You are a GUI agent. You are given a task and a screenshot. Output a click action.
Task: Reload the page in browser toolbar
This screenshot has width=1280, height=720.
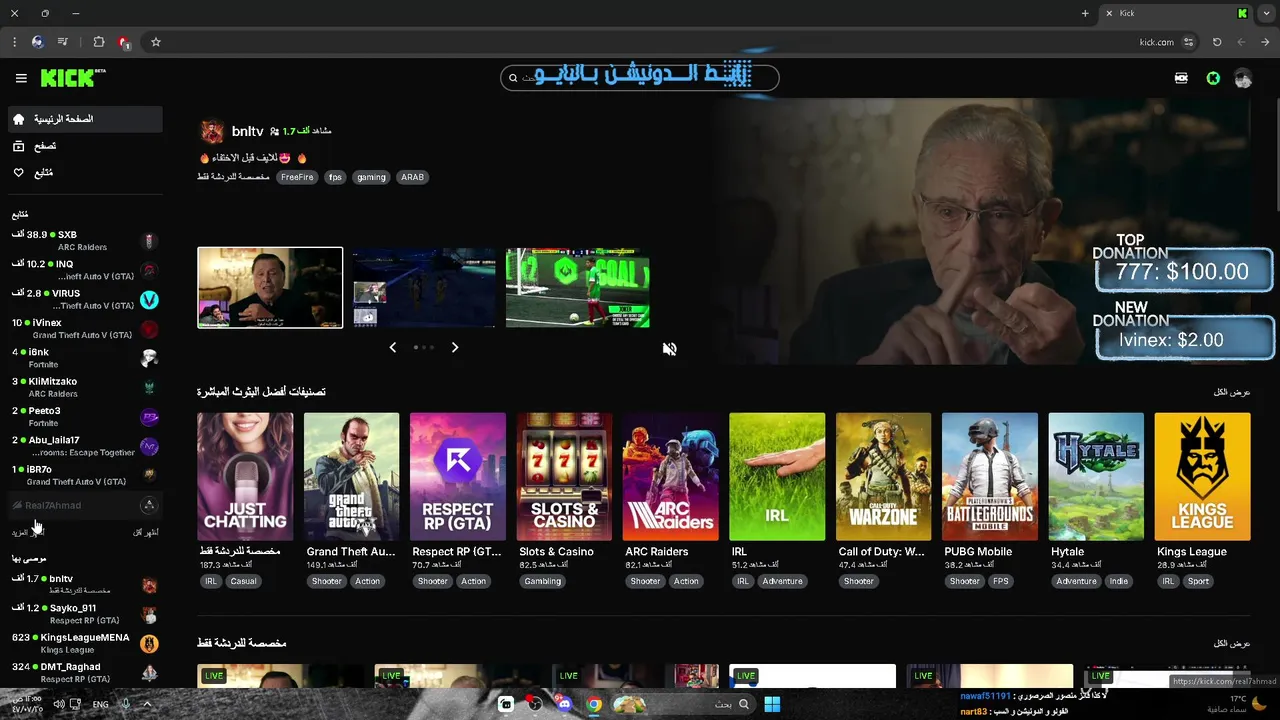[1217, 42]
